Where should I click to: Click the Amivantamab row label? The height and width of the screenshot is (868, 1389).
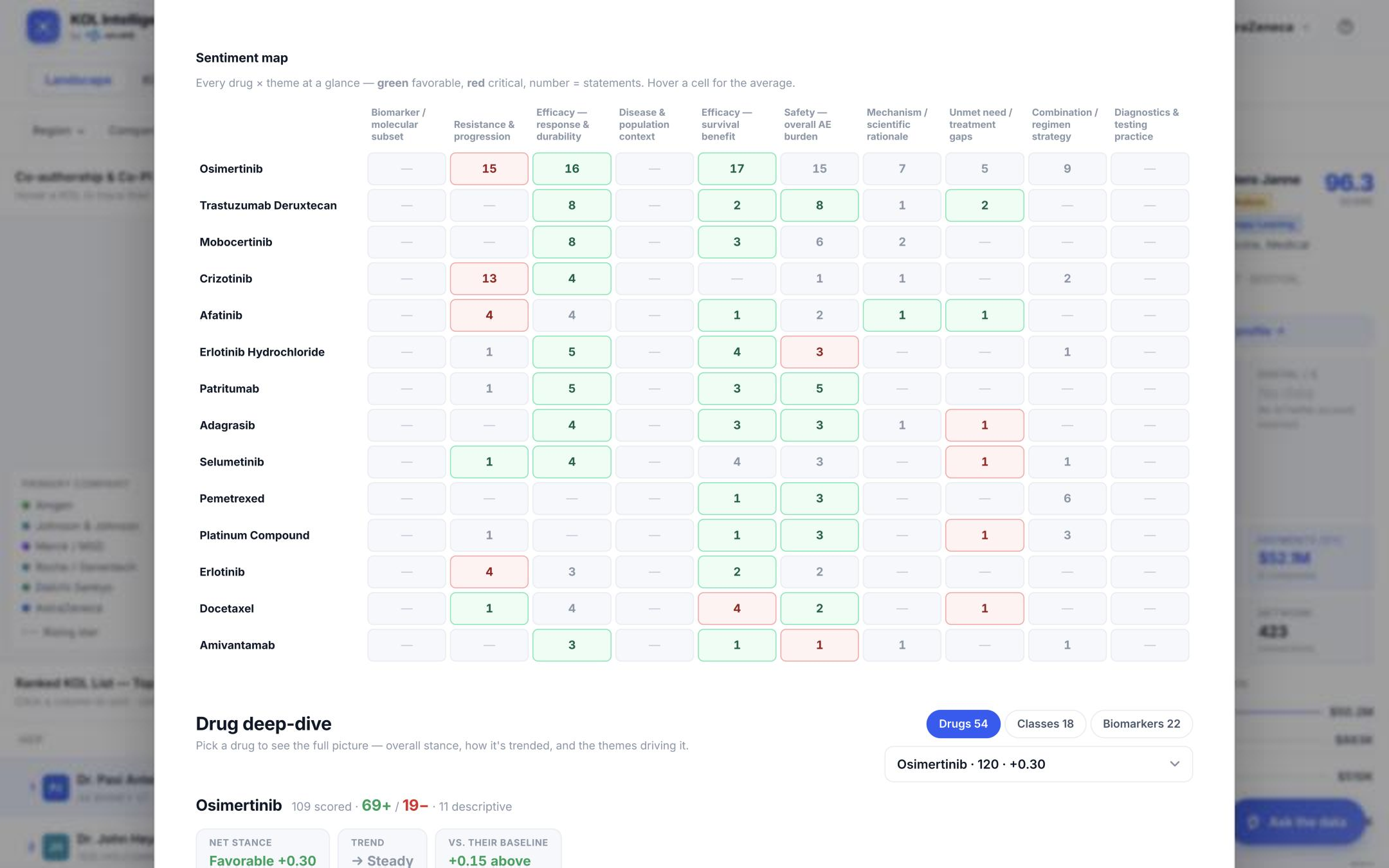coord(237,645)
